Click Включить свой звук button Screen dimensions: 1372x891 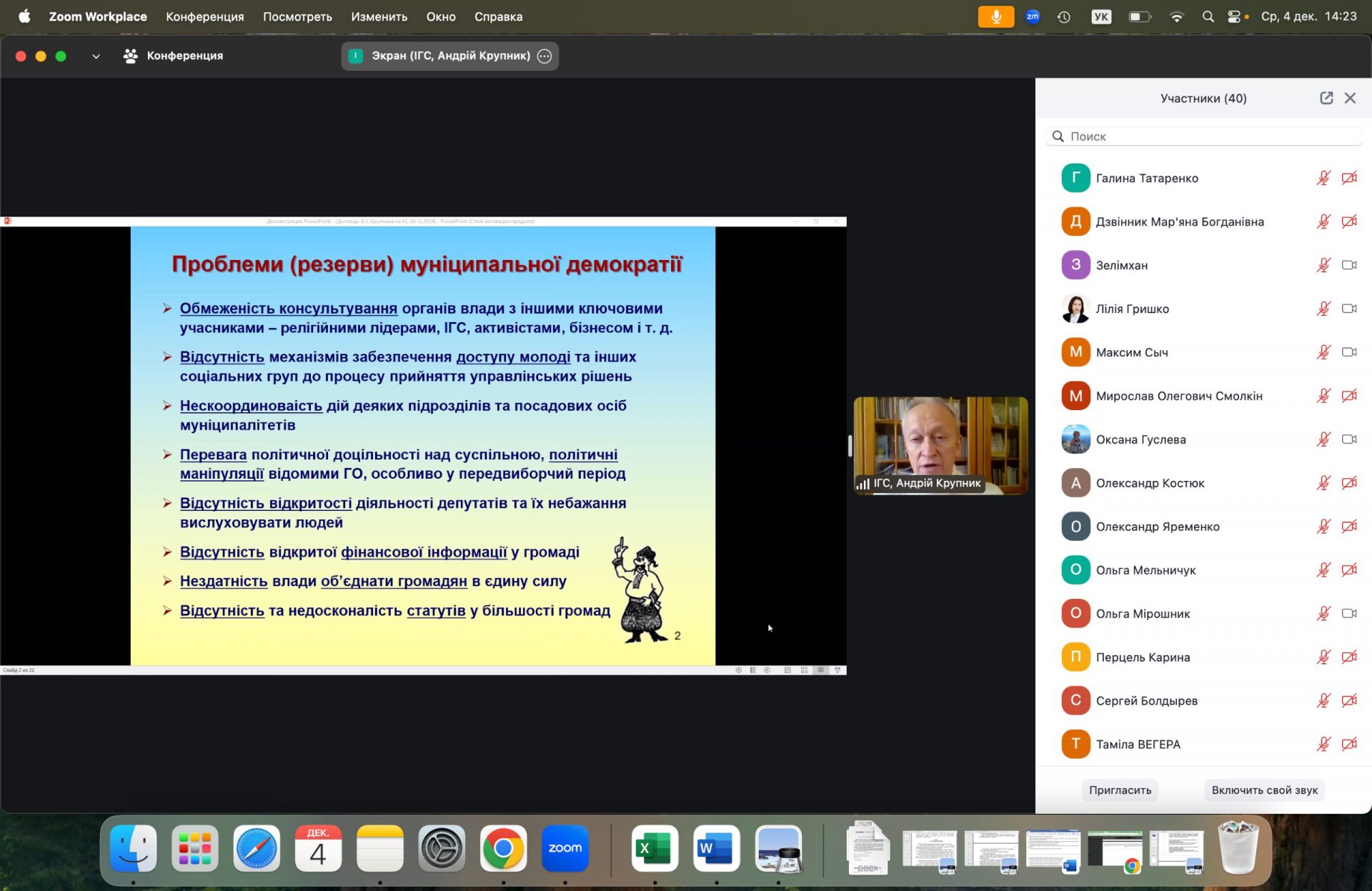[x=1264, y=790]
